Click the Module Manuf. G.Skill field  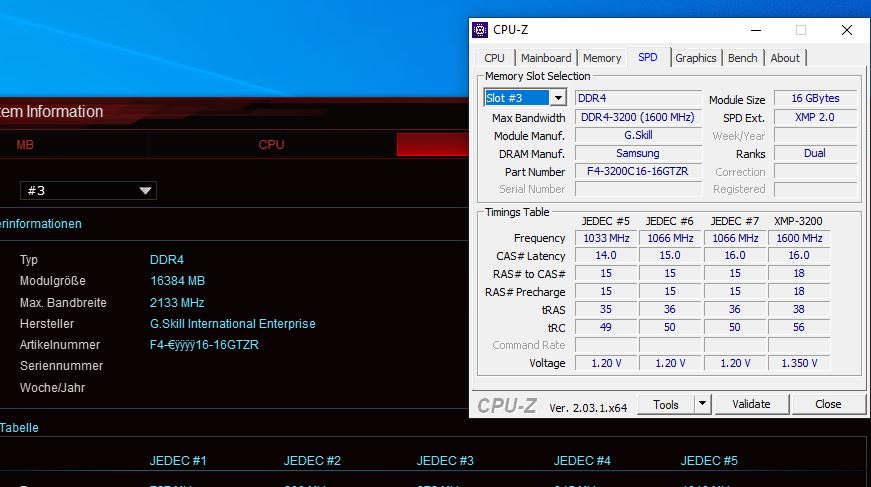tap(638, 135)
